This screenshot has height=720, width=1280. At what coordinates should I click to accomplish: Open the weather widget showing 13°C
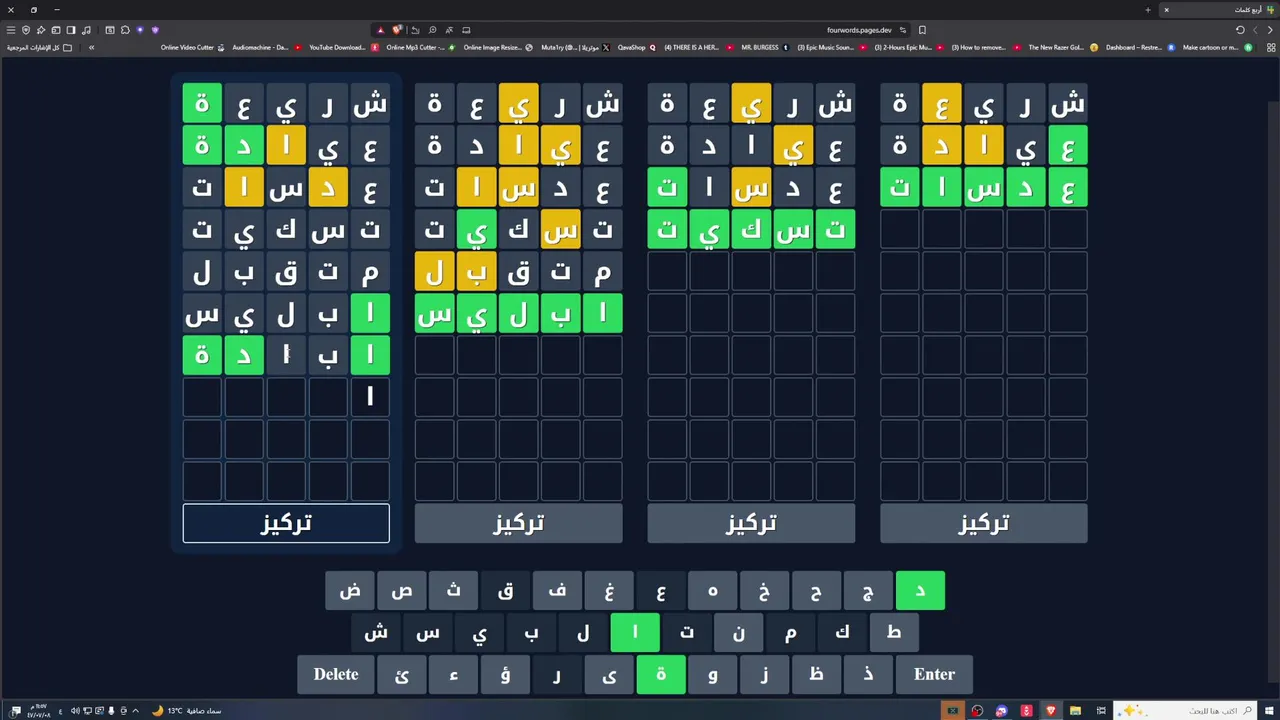click(186, 710)
